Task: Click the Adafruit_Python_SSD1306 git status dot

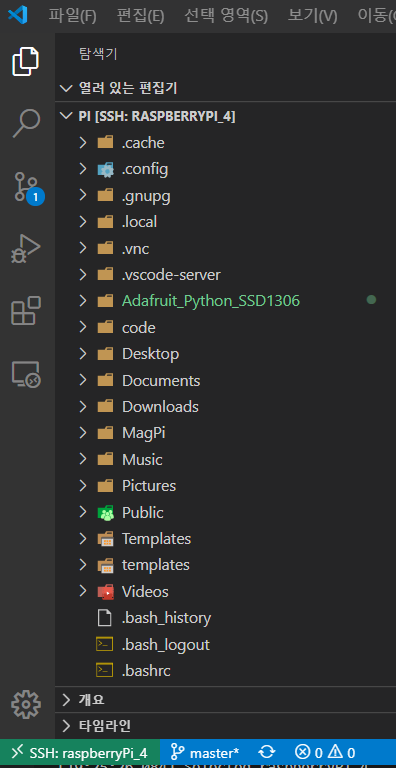Action: pyautogui.click(x=371, y=299)
